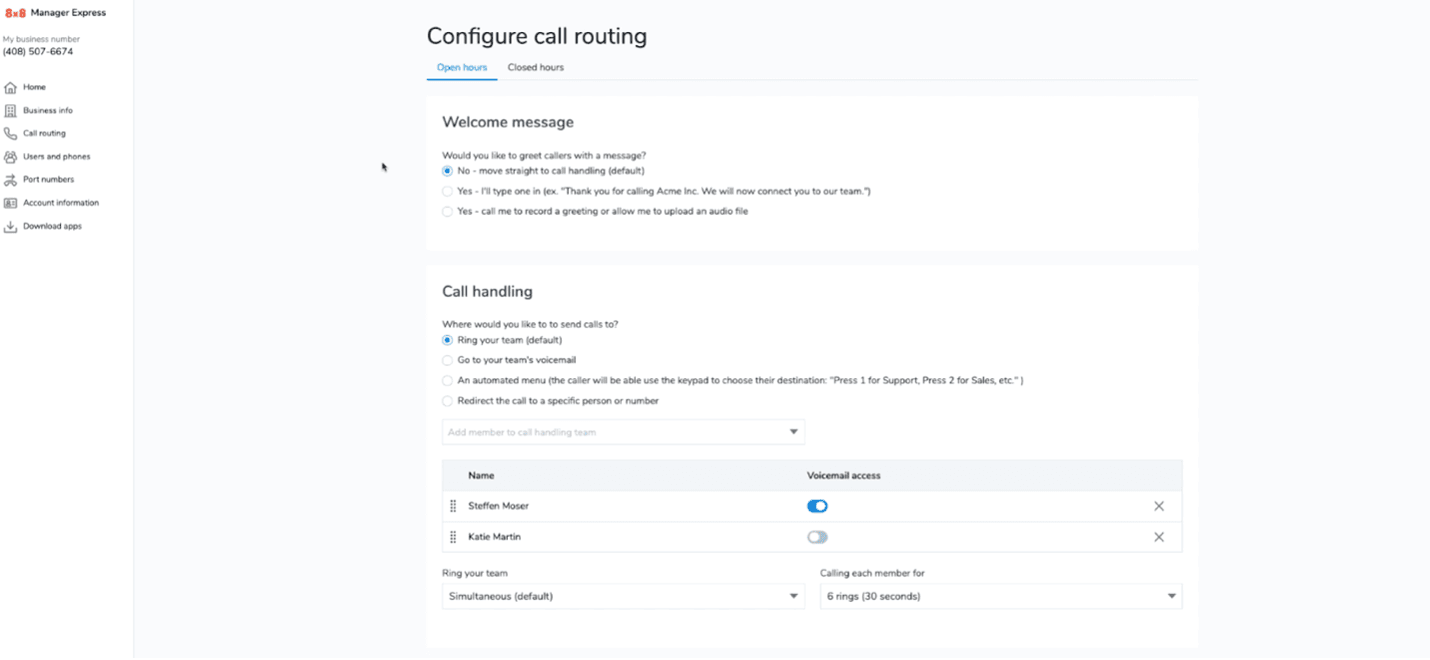Click the Call routing phone icon

11,134
